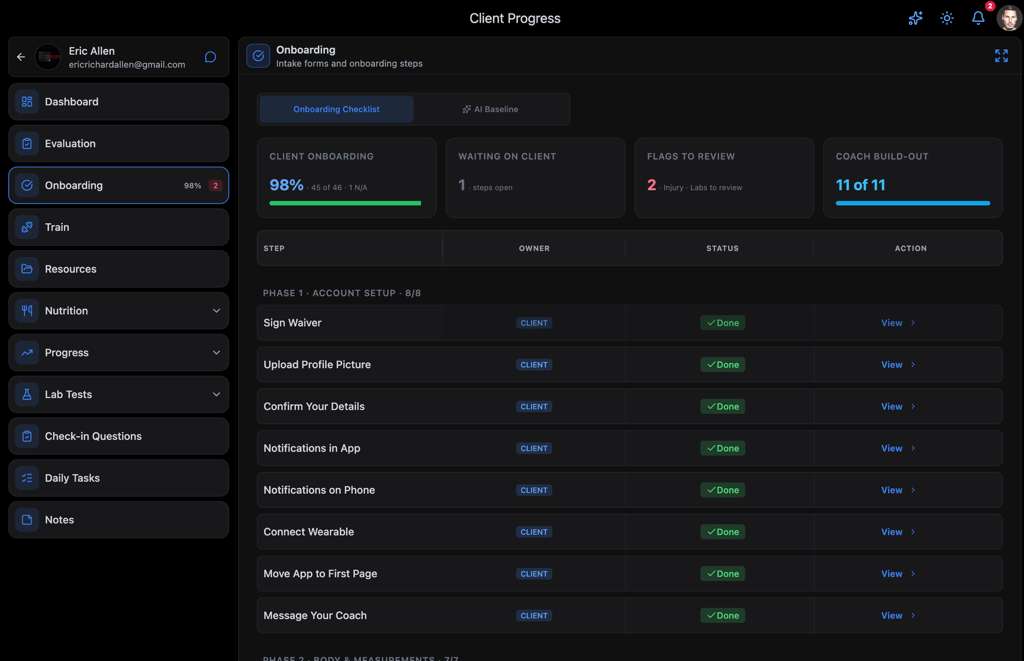
Task: Click the Train dumbbell icon
Action: [27, 227]
